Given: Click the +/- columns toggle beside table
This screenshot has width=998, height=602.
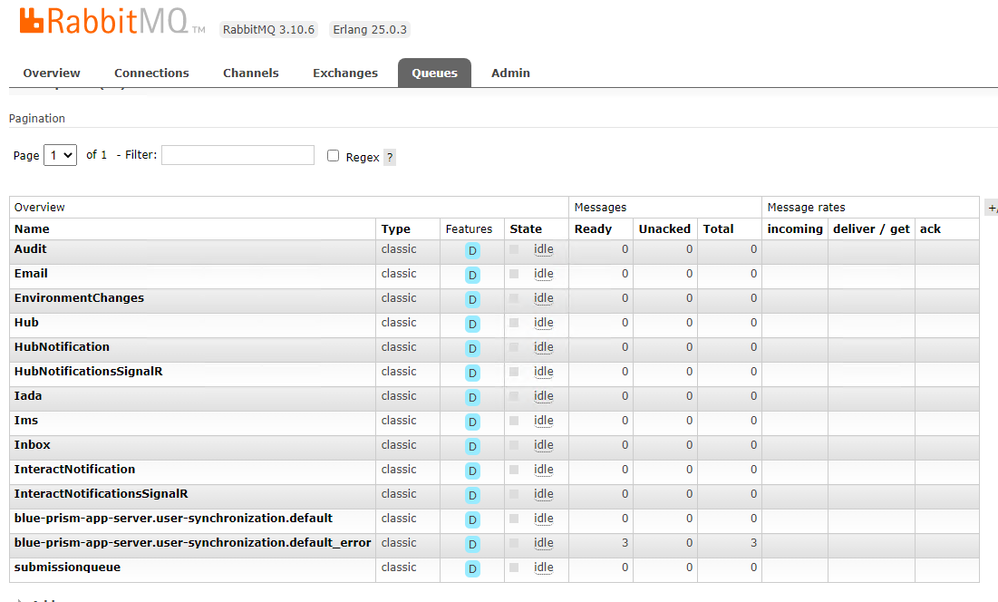Looking at the screenshot, I should pyautogui.click(x=991, y=208).
